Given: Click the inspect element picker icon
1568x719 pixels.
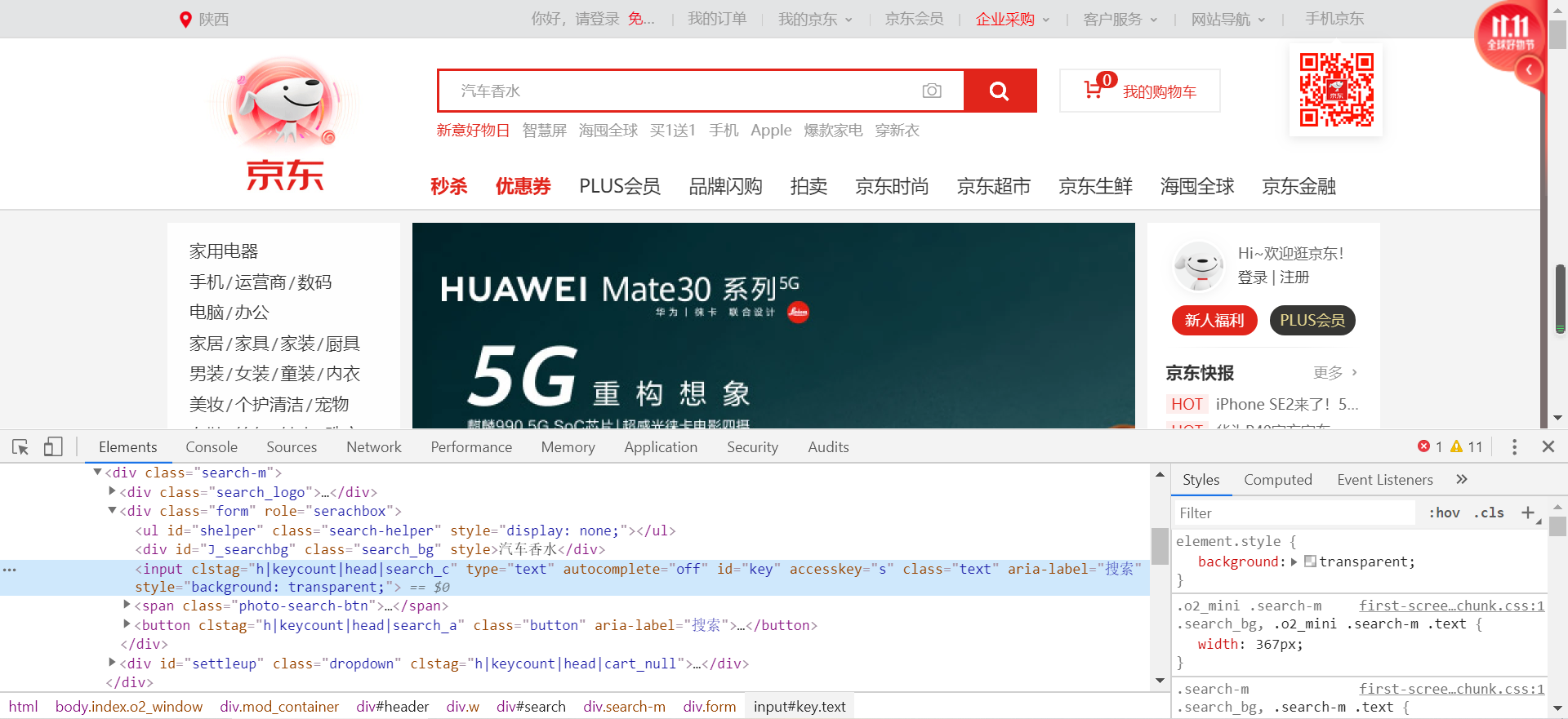Looking at the screenshot, I should [21, 446].
